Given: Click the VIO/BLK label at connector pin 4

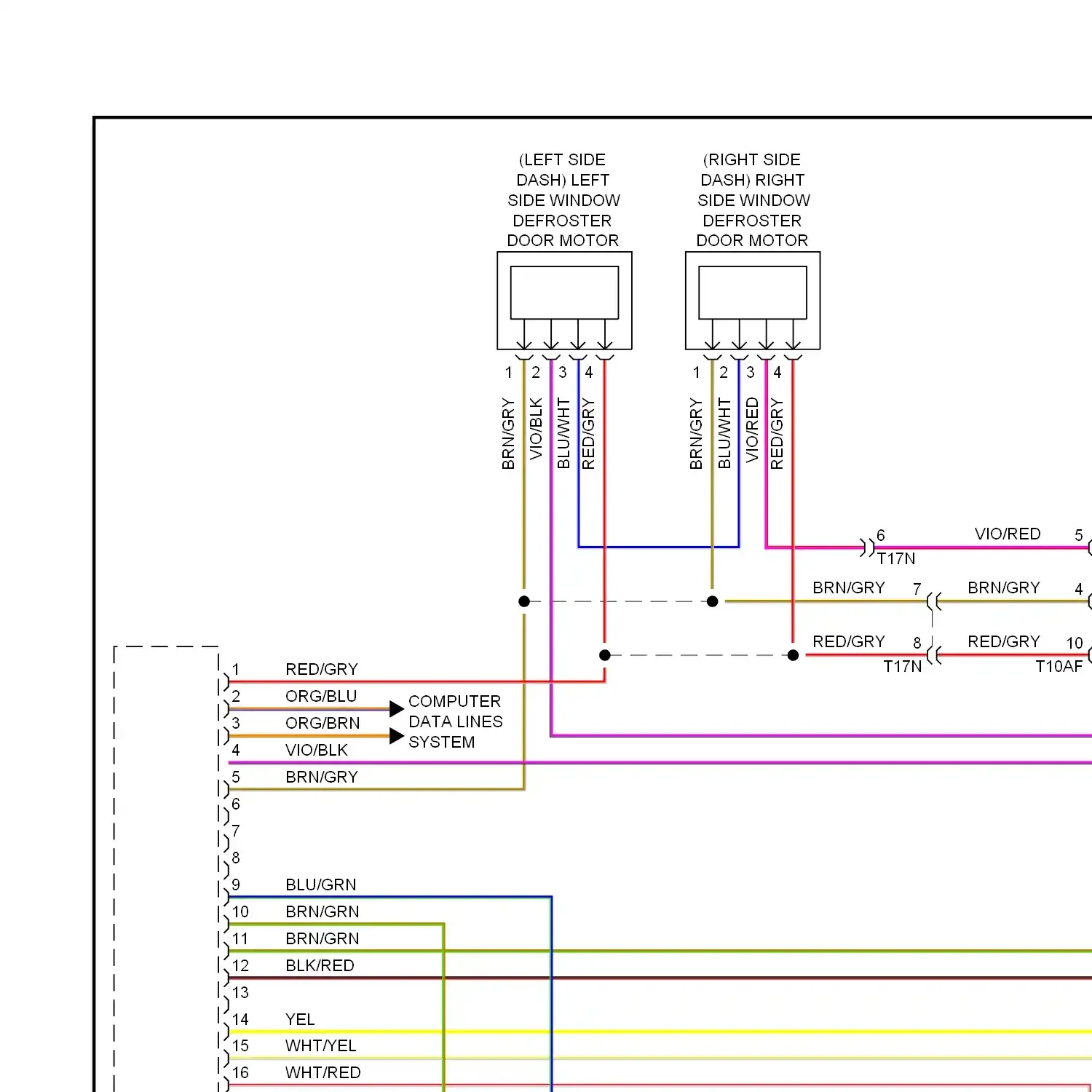Looking at the screenshot, I should tap(317, 750).
